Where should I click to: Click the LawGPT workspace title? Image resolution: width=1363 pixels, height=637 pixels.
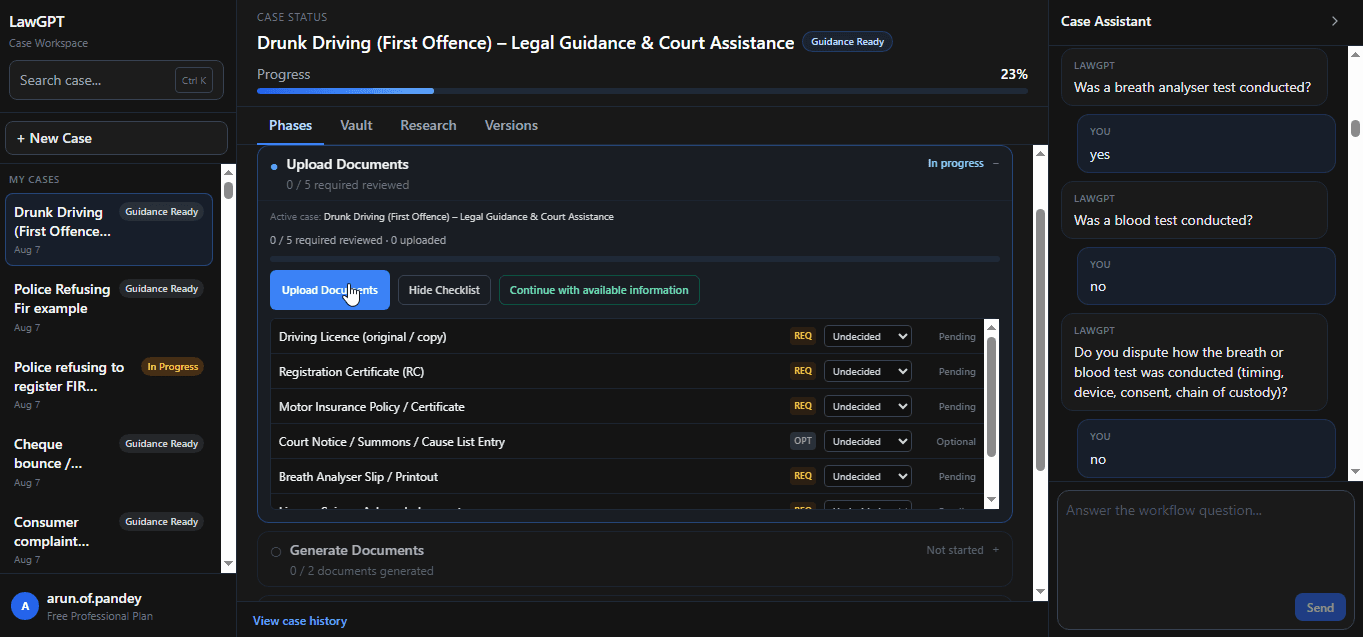[38, 21]
